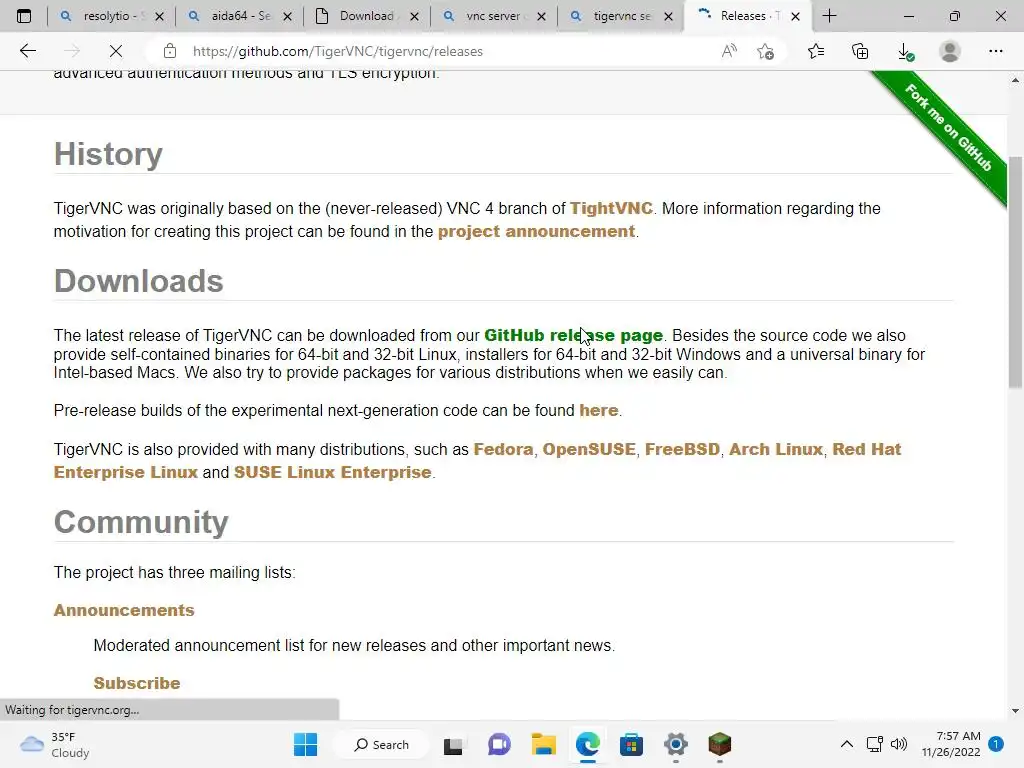Close the vnc server tab
Image resolution: width=1024 pixels, height=768 pixels.
coord(541,16)
